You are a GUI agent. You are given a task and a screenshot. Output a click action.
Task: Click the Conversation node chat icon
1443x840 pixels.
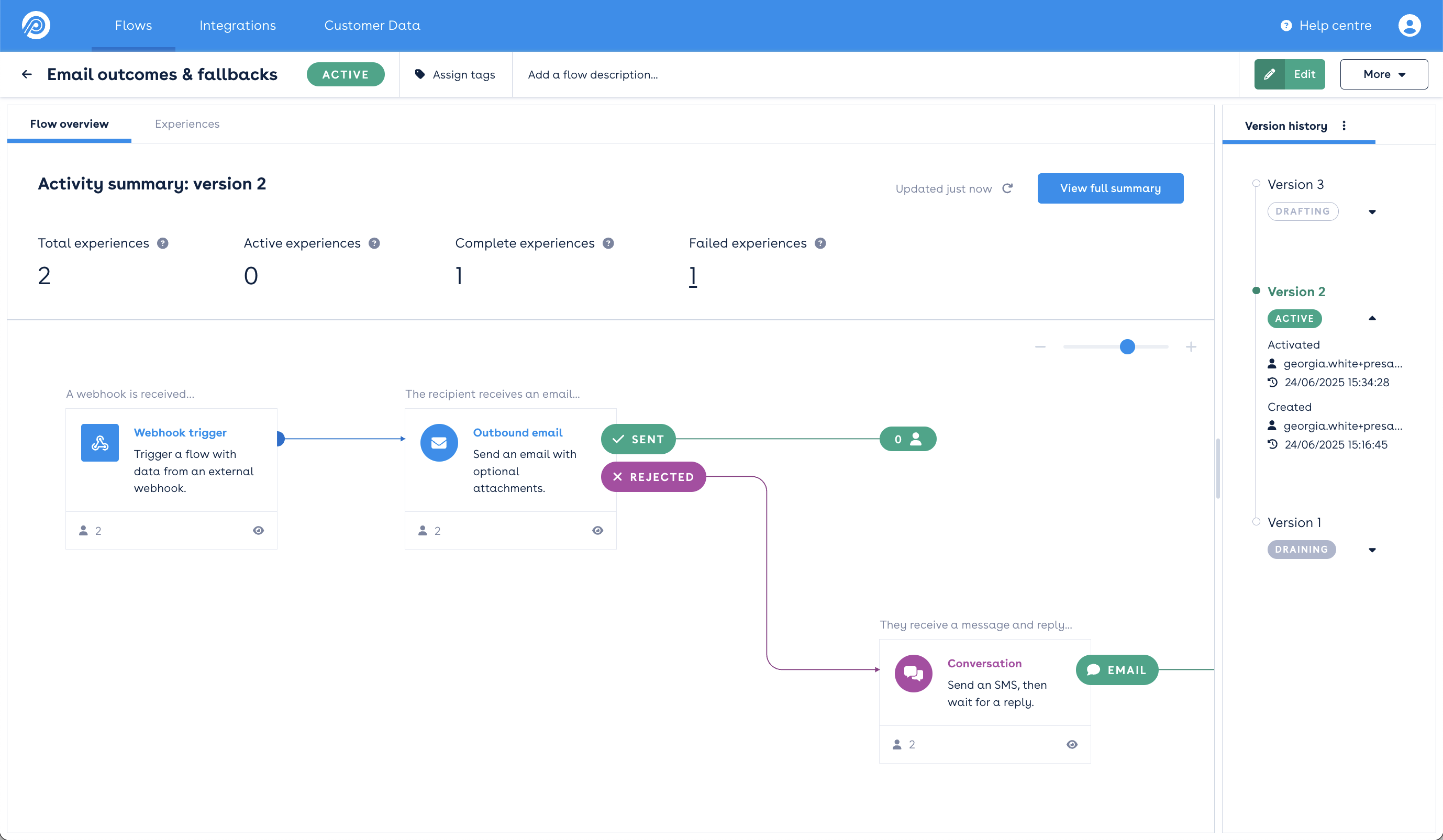pos(913,674)
